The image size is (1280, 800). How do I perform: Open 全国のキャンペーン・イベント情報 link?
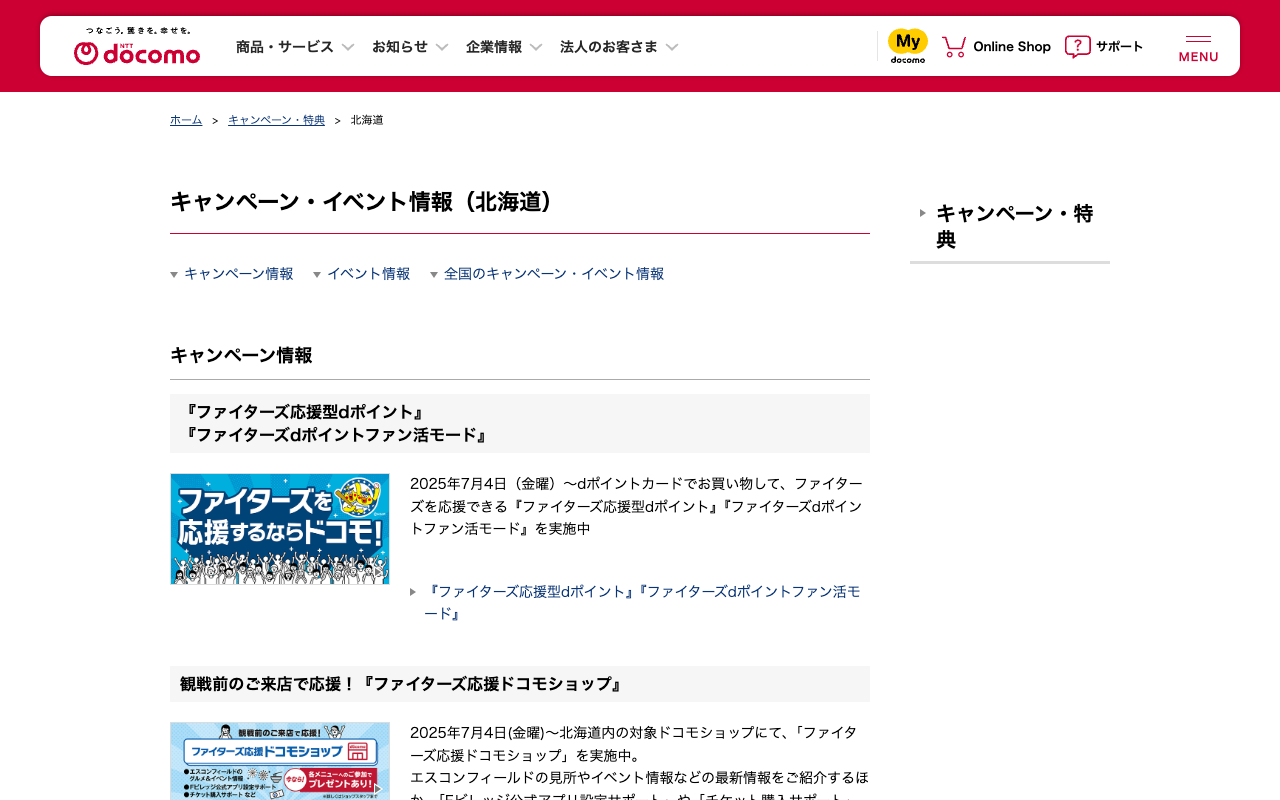(554, 274)
